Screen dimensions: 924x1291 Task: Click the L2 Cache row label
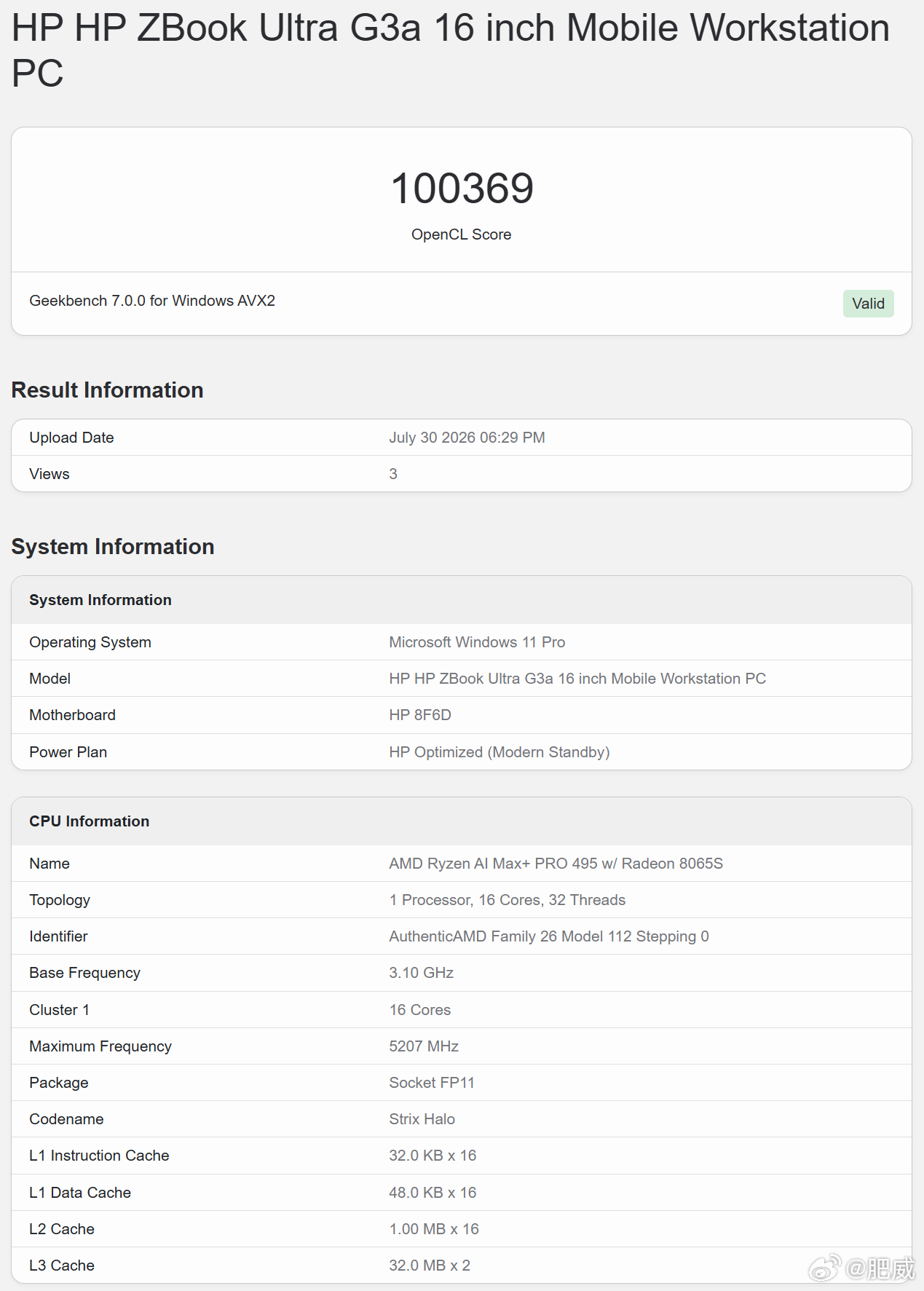click(x=62, y=1229)
